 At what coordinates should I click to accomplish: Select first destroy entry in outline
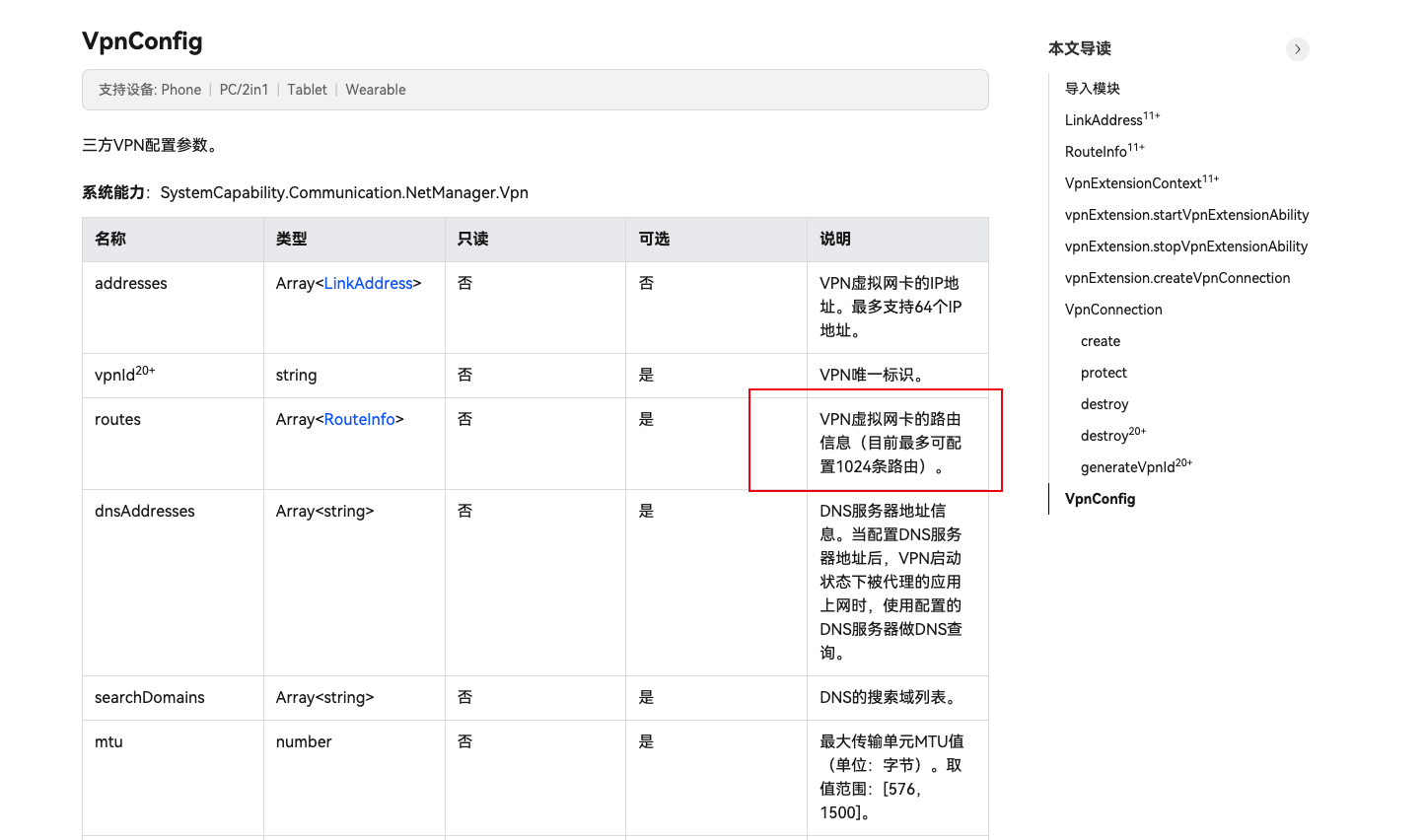point(1105,404)
